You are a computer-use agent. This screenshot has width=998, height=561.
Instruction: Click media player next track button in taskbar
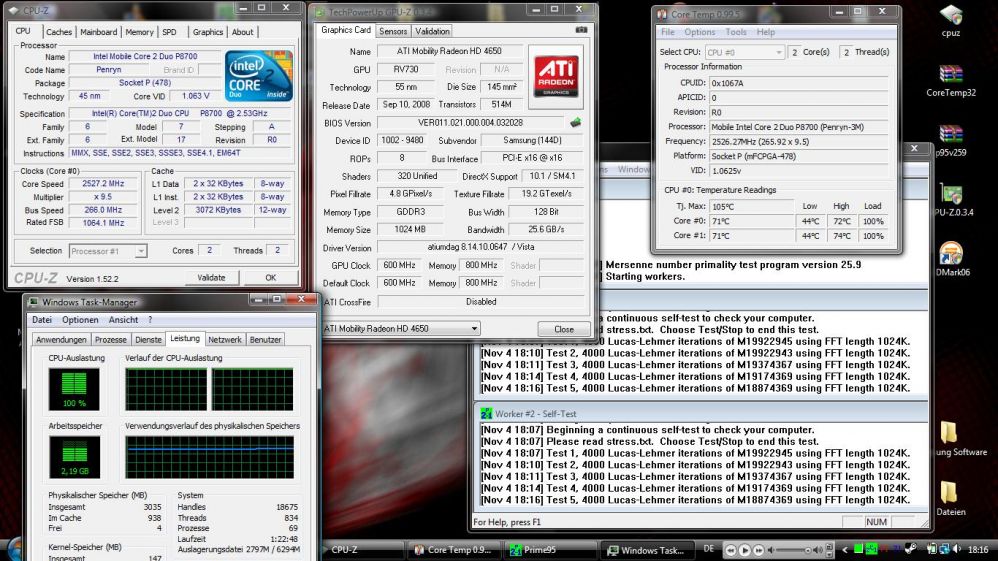758,550
